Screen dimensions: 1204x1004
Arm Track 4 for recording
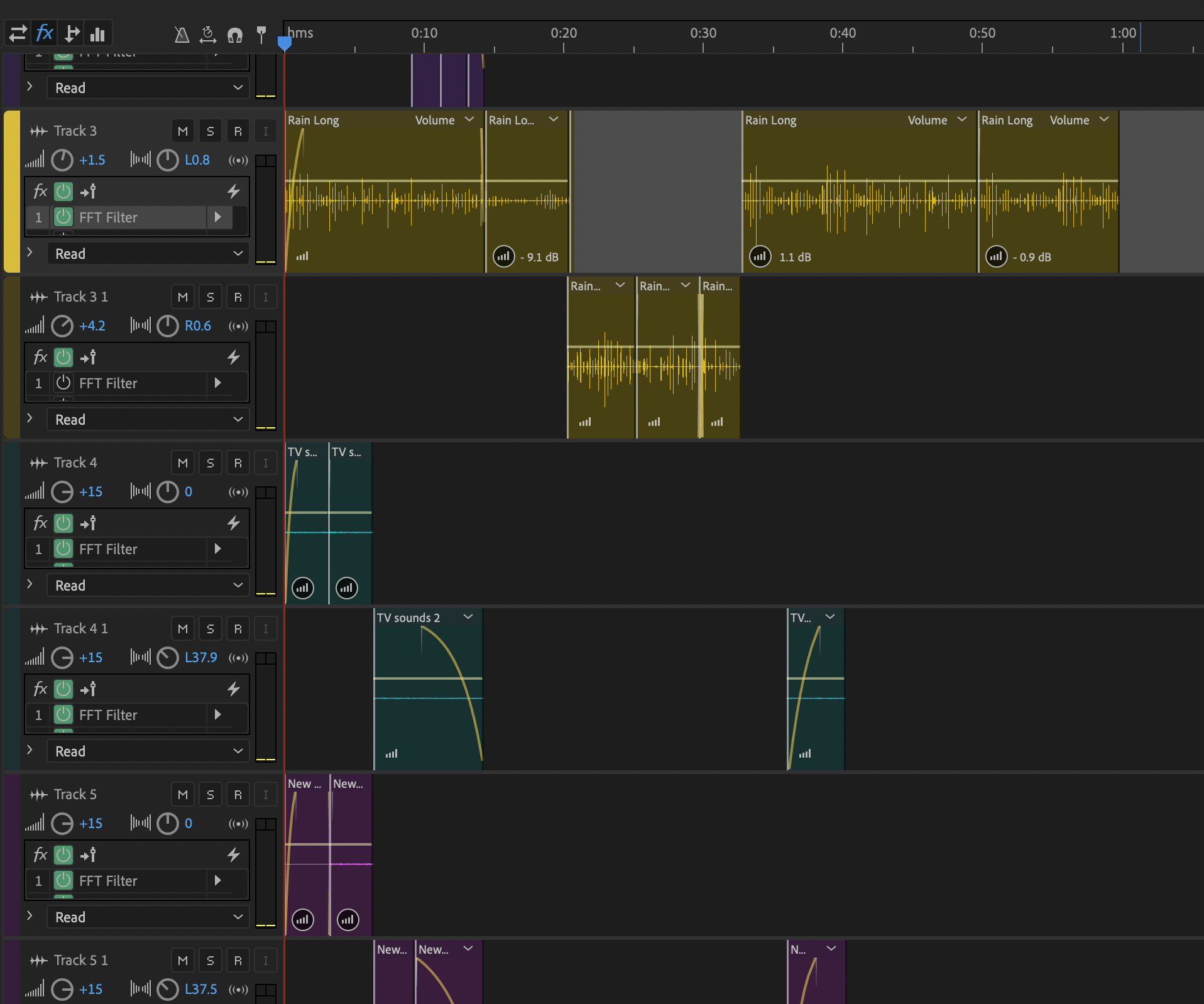click(x=238, y=463)
